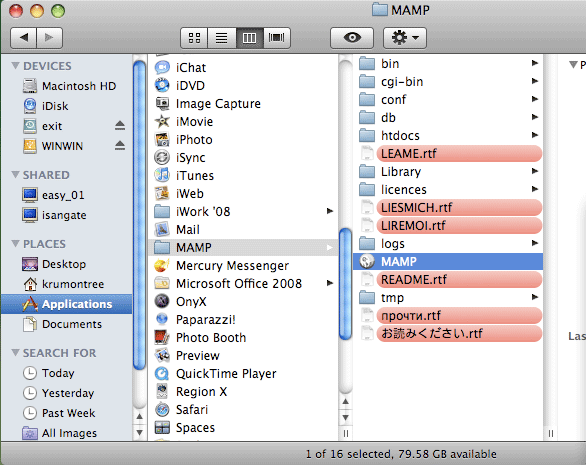Screen dimensions: 586x465
Task: Show files from Today search
Action: 67,373
